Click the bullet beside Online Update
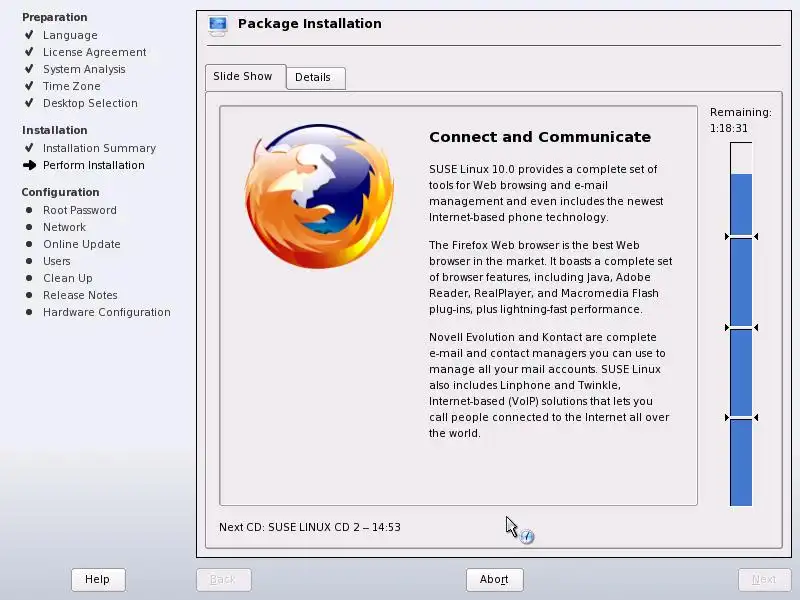The height and width of the screenshot is (600, 800). tap(29, 244)
